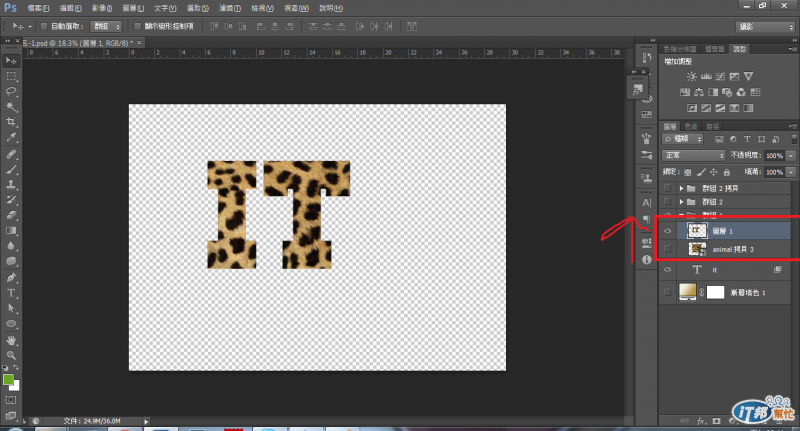Open the 影像(I) menu
Screen dimensions: 800x431
coord(102,8)
